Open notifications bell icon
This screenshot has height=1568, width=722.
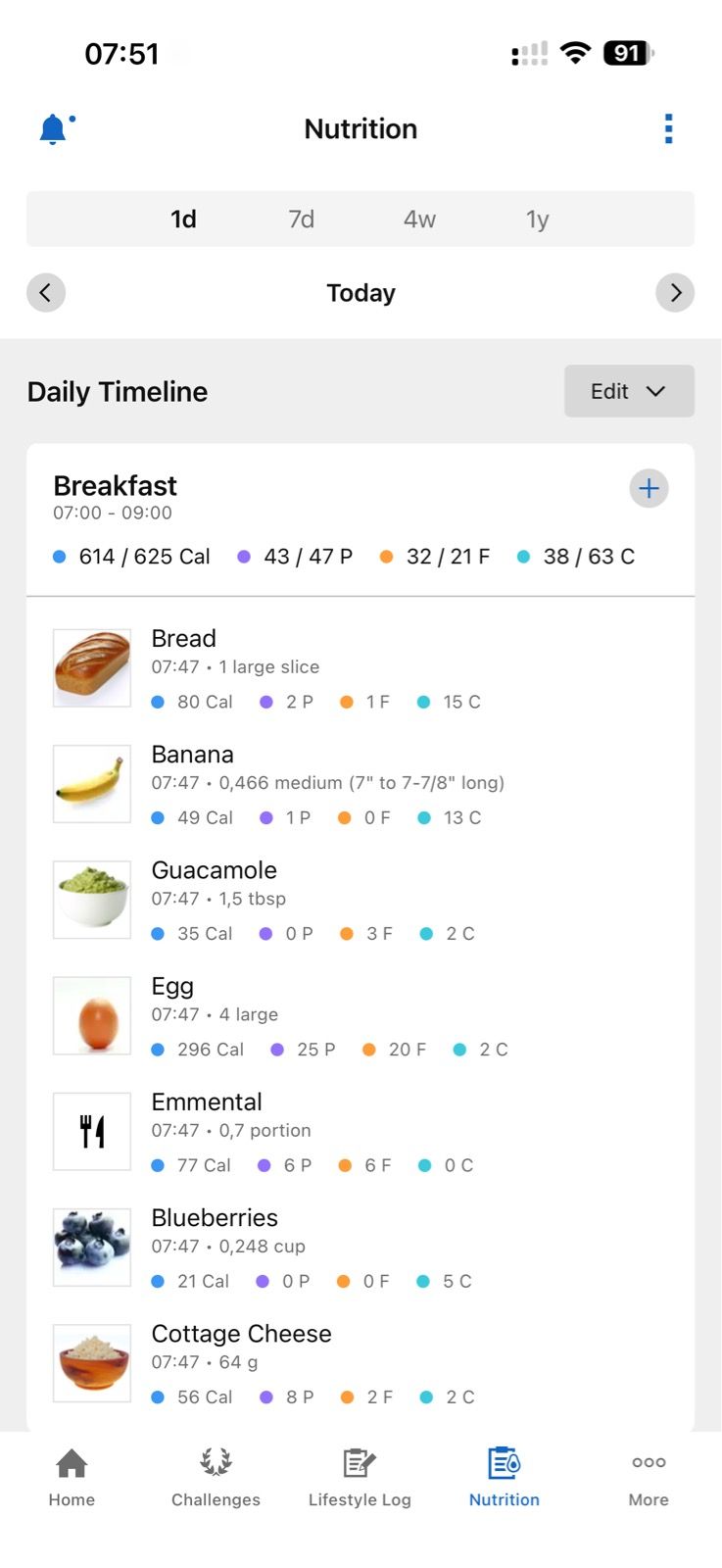(54, 129)
